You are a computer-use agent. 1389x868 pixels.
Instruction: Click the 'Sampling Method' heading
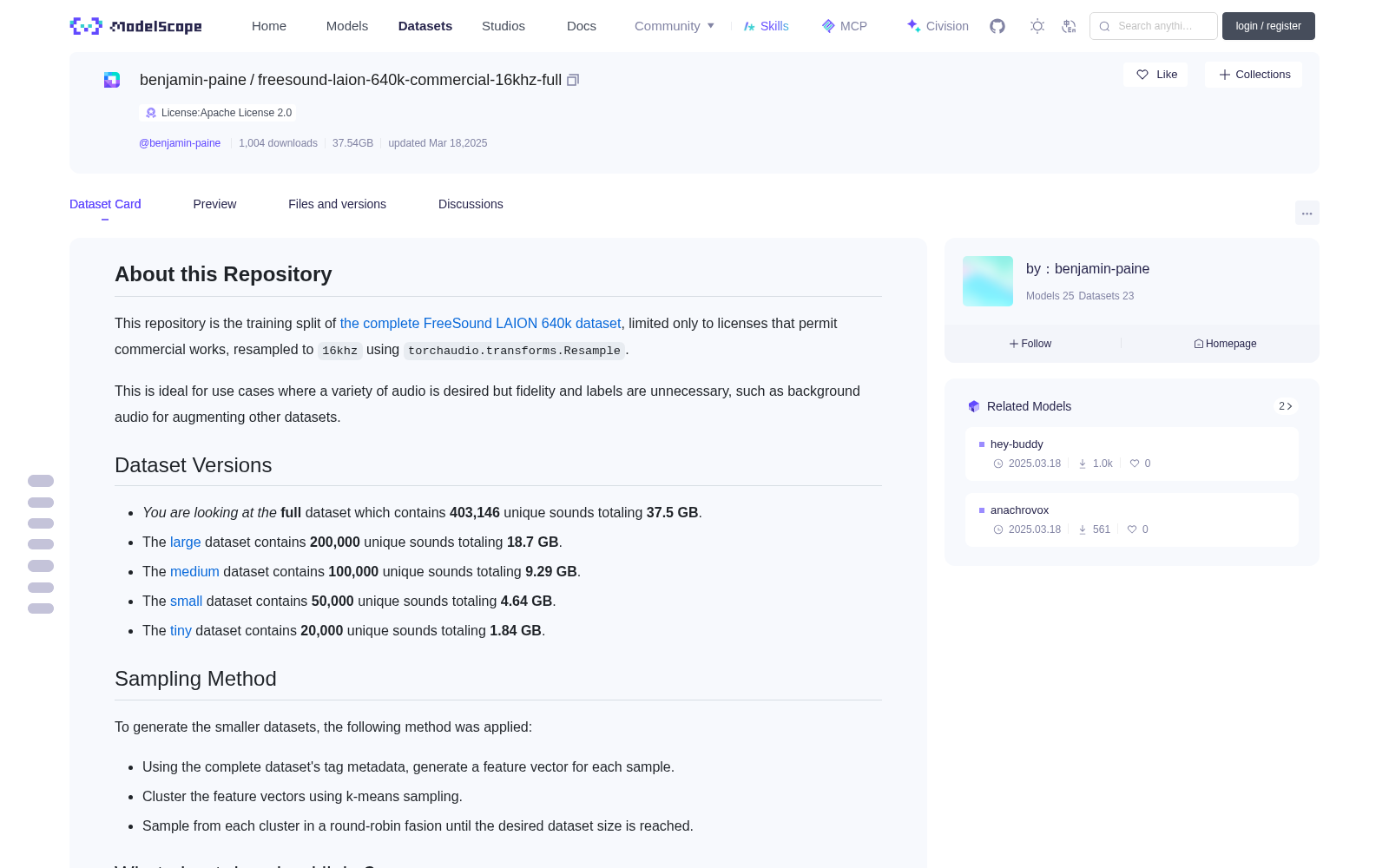click(195, 679)
